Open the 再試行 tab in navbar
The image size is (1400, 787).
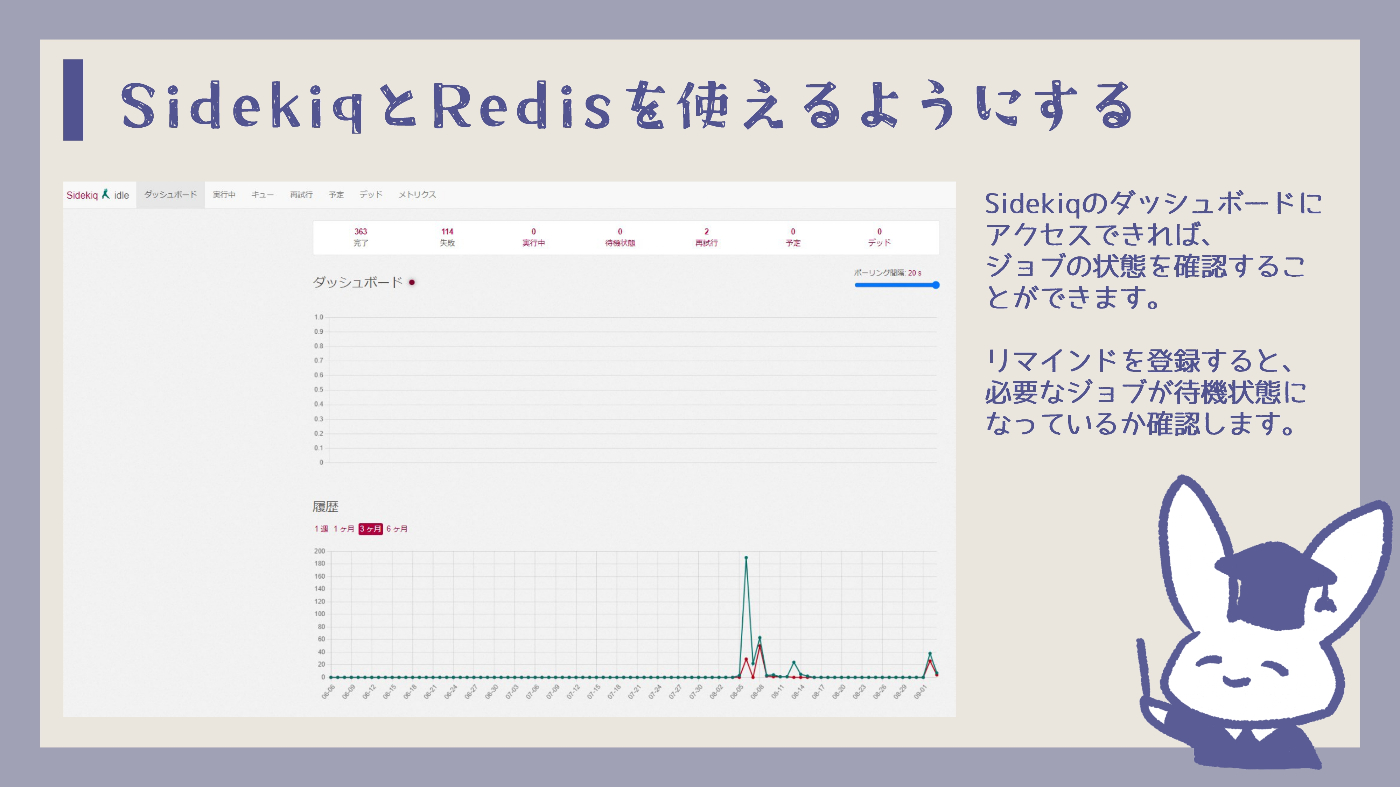(301, 195)
